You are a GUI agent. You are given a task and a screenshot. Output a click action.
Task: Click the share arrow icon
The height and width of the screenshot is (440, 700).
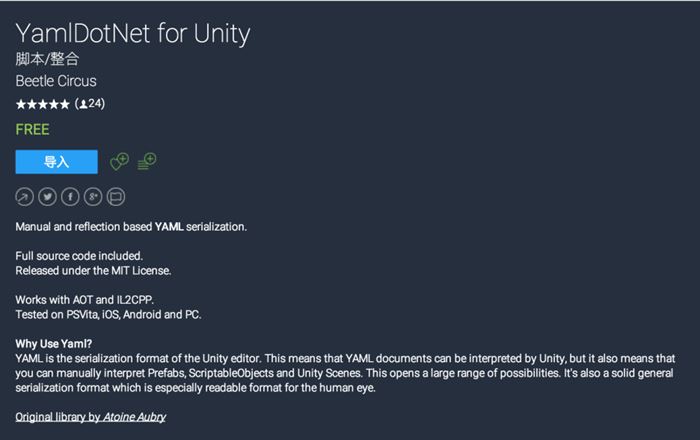tap(25, 196)
